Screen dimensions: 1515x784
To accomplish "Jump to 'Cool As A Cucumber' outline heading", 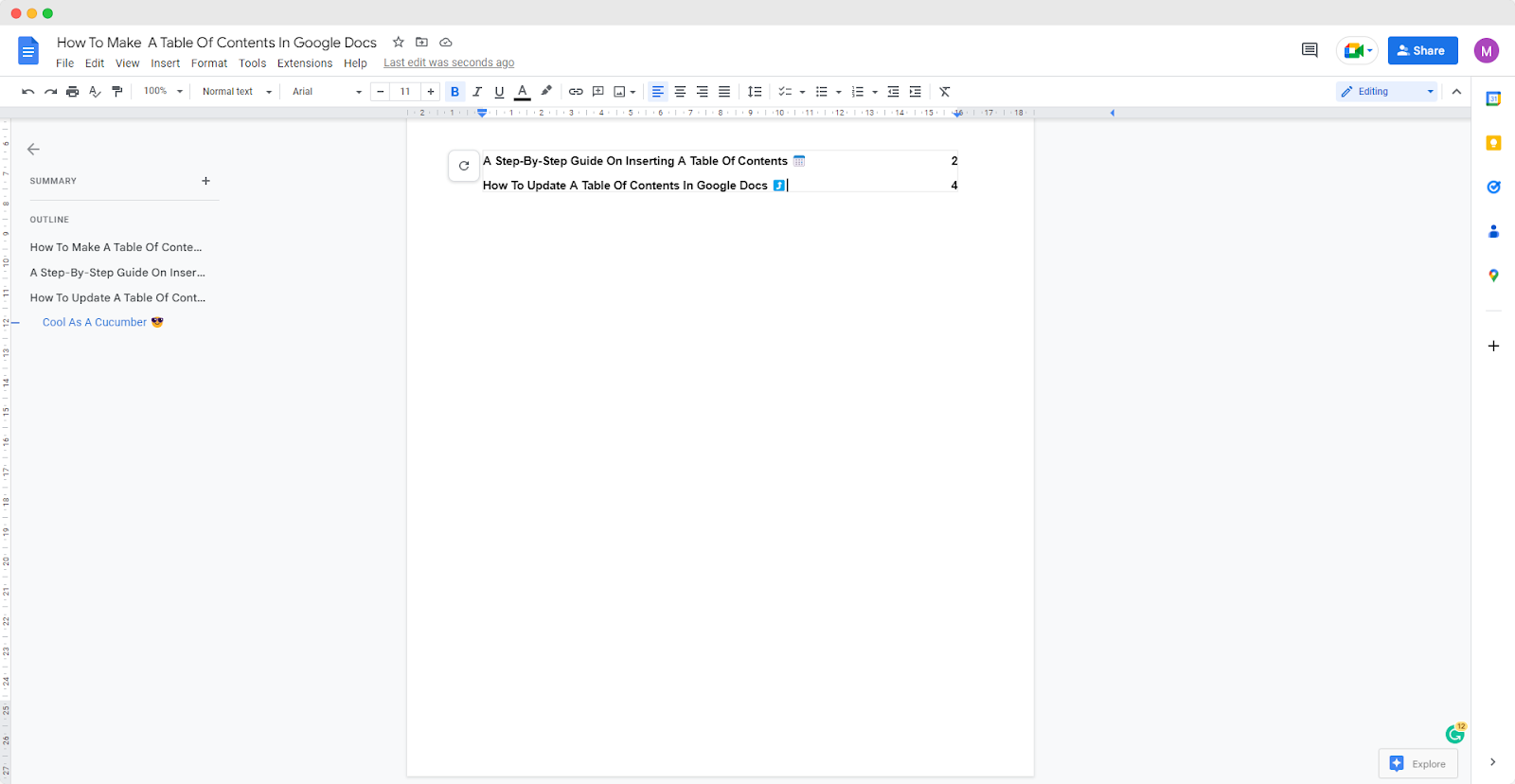I will pos(102,323).
